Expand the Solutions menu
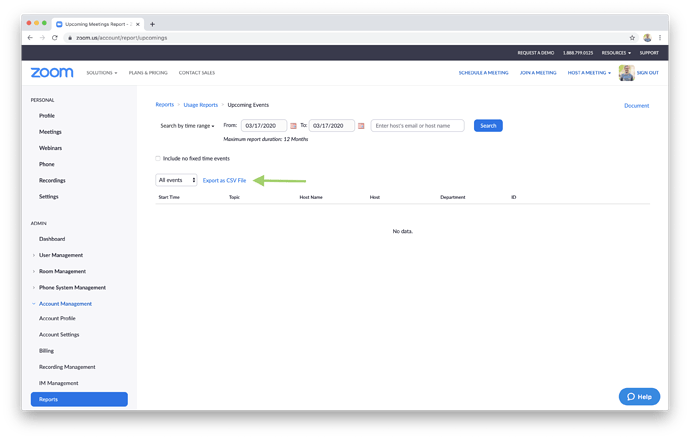This screenshot has height=438, width=690. pos(102,73)
